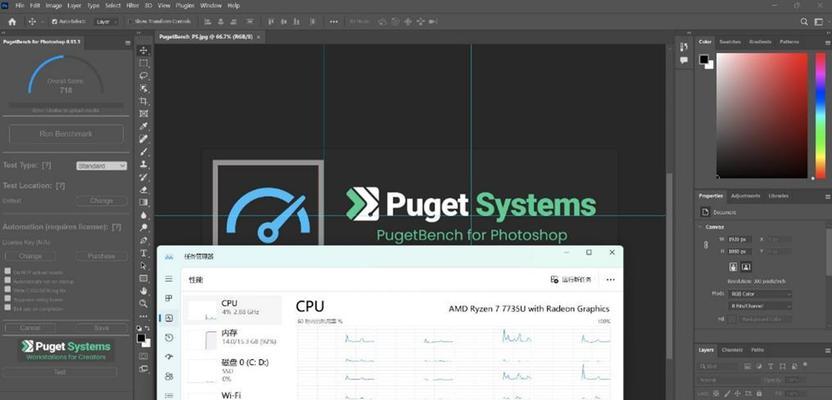Toggle fourth PugetBench automation checkbox
This screenshot has height=400, width=832.
click(7, 298)
